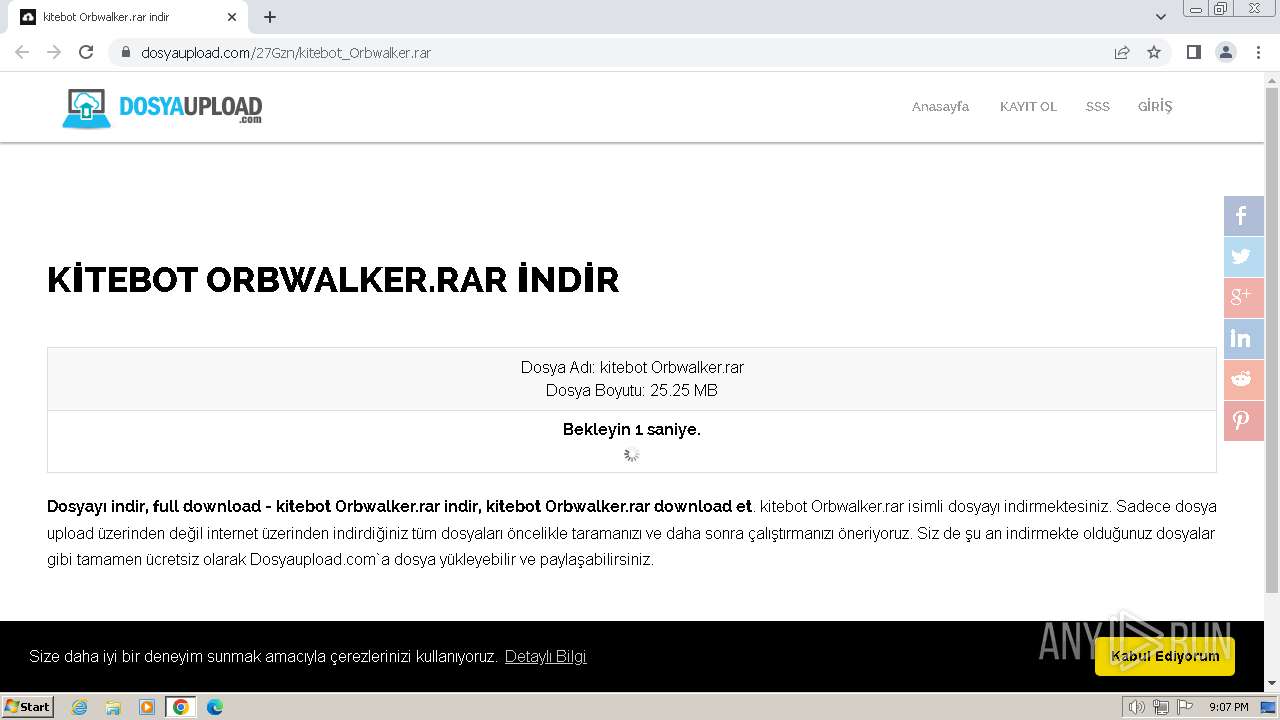
Task: Switch to Chrome in taskbar
Action: pyautogui.click(x=180, y=707)
